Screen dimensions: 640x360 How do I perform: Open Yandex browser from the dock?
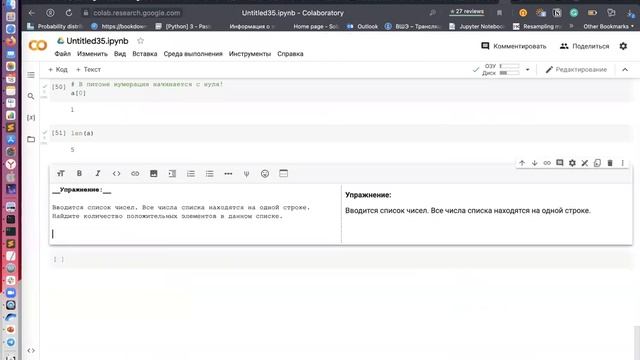pyautogui.click(x=11, y=164)
